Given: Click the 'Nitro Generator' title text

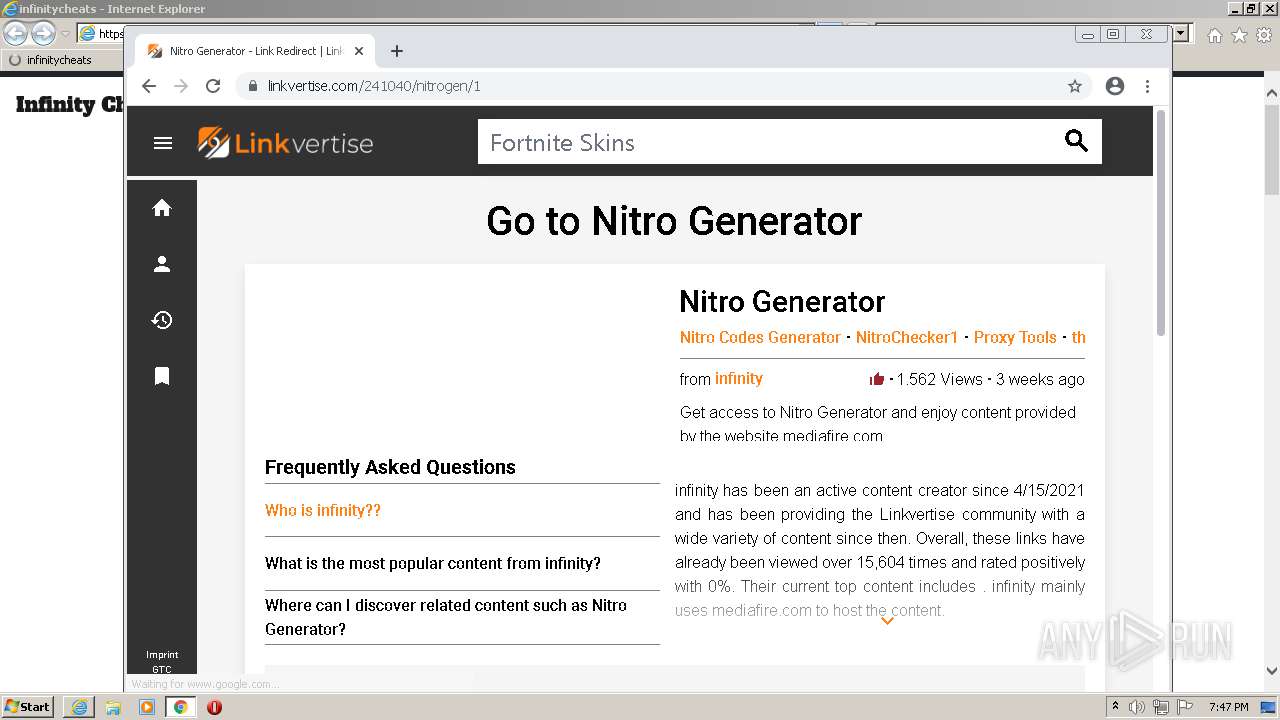Looking at the screenshot, I should tap(782, 301).
